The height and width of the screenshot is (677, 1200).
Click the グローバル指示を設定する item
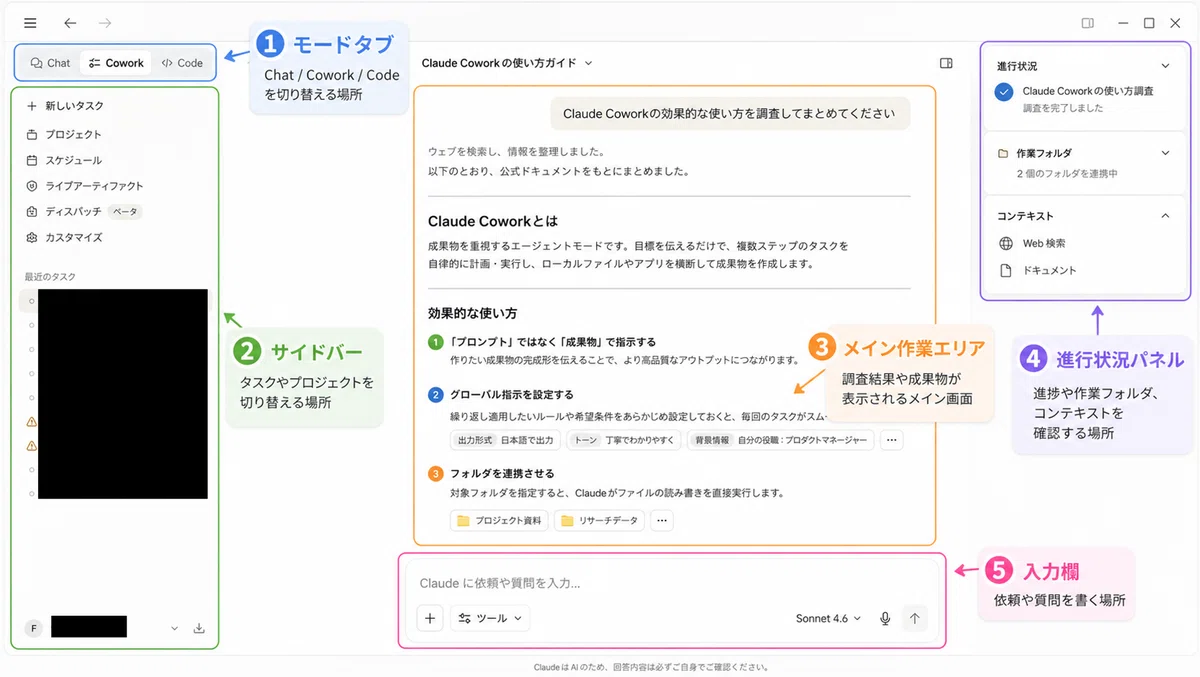pyautogui.click(x=511, y=395)
